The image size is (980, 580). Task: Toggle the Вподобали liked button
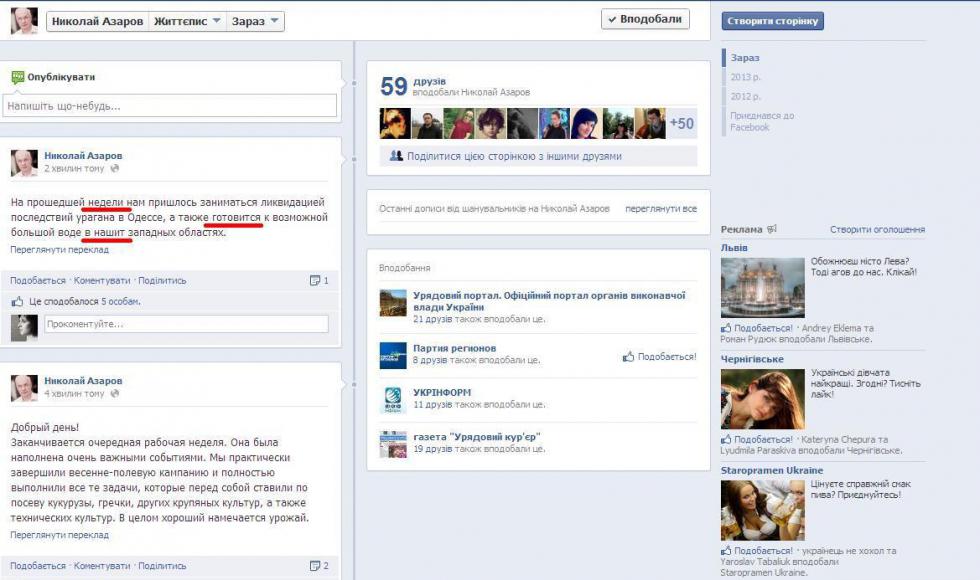pyautogui.click(x=645, y=19)
